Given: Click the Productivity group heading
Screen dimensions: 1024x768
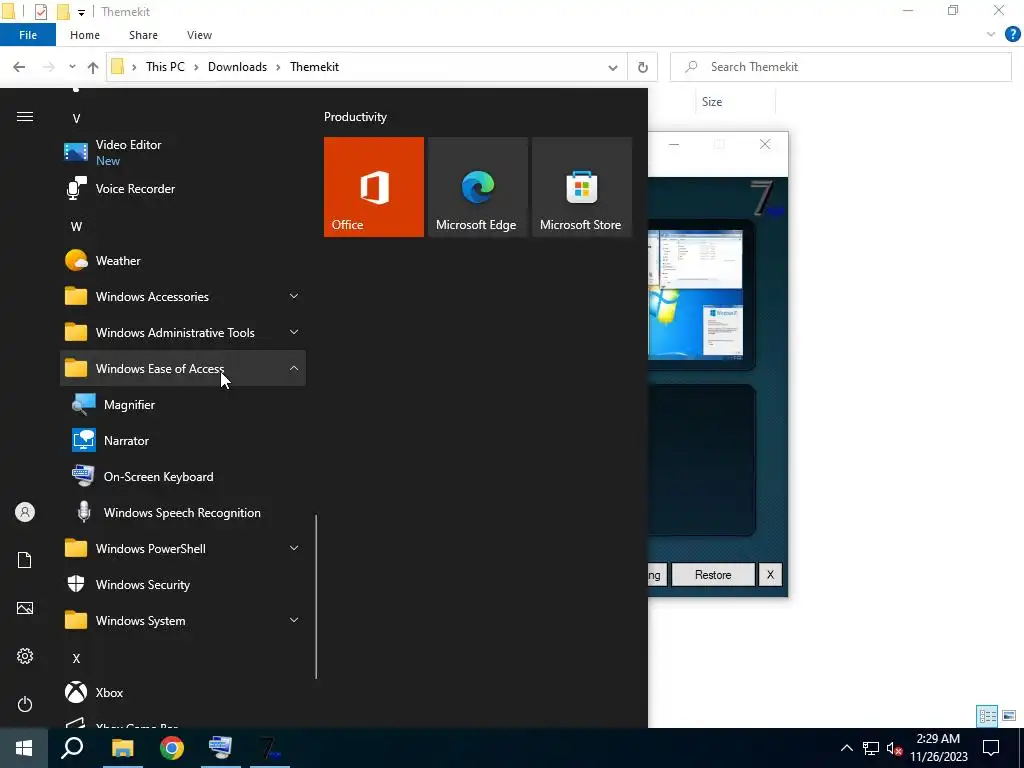Looking at the screenshot, I should click(355, 117).
